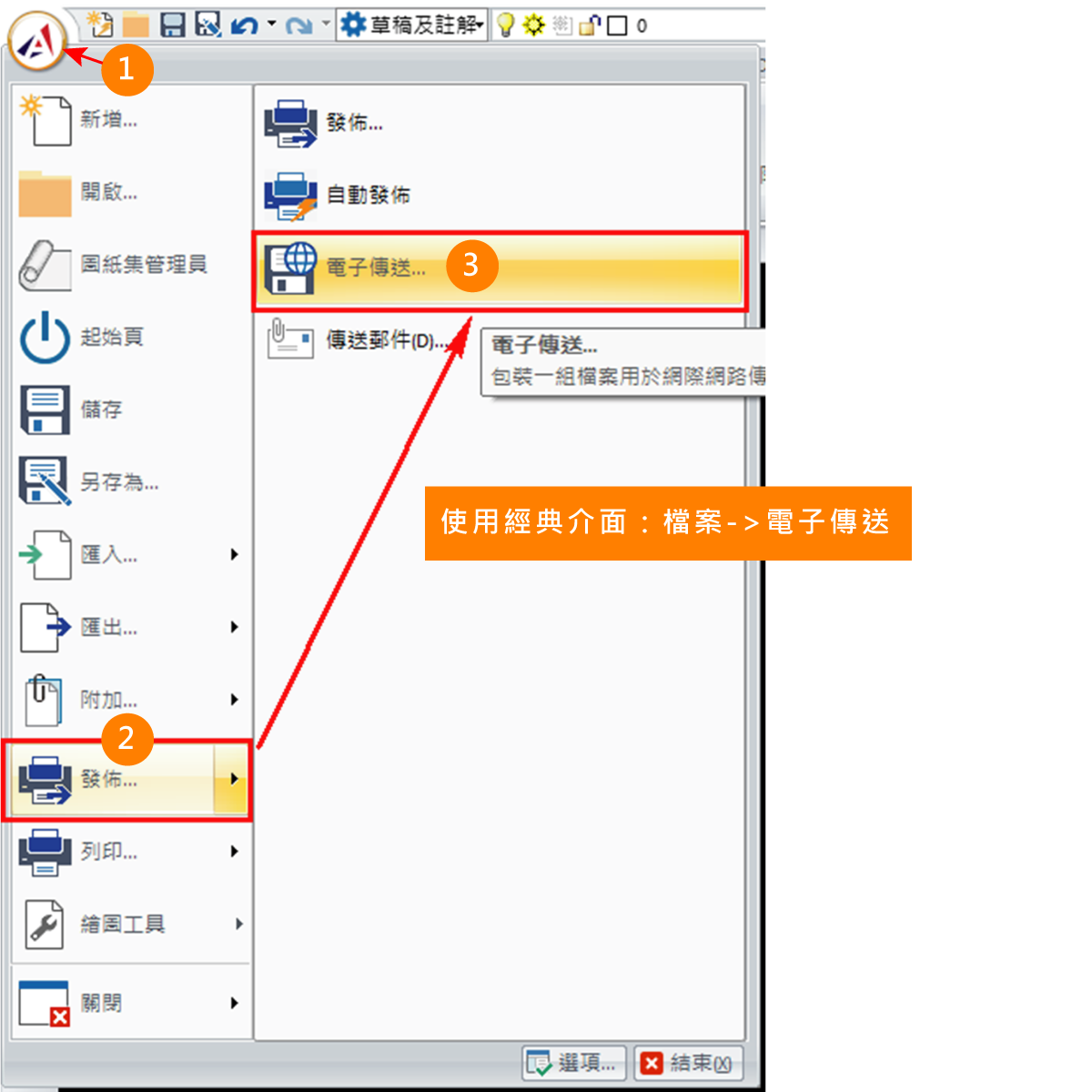Image resolution: width=1092 pixels, height=1092 pixels.
Task: Click the 起始頁 power icon
Action: [x=45, y=338]
